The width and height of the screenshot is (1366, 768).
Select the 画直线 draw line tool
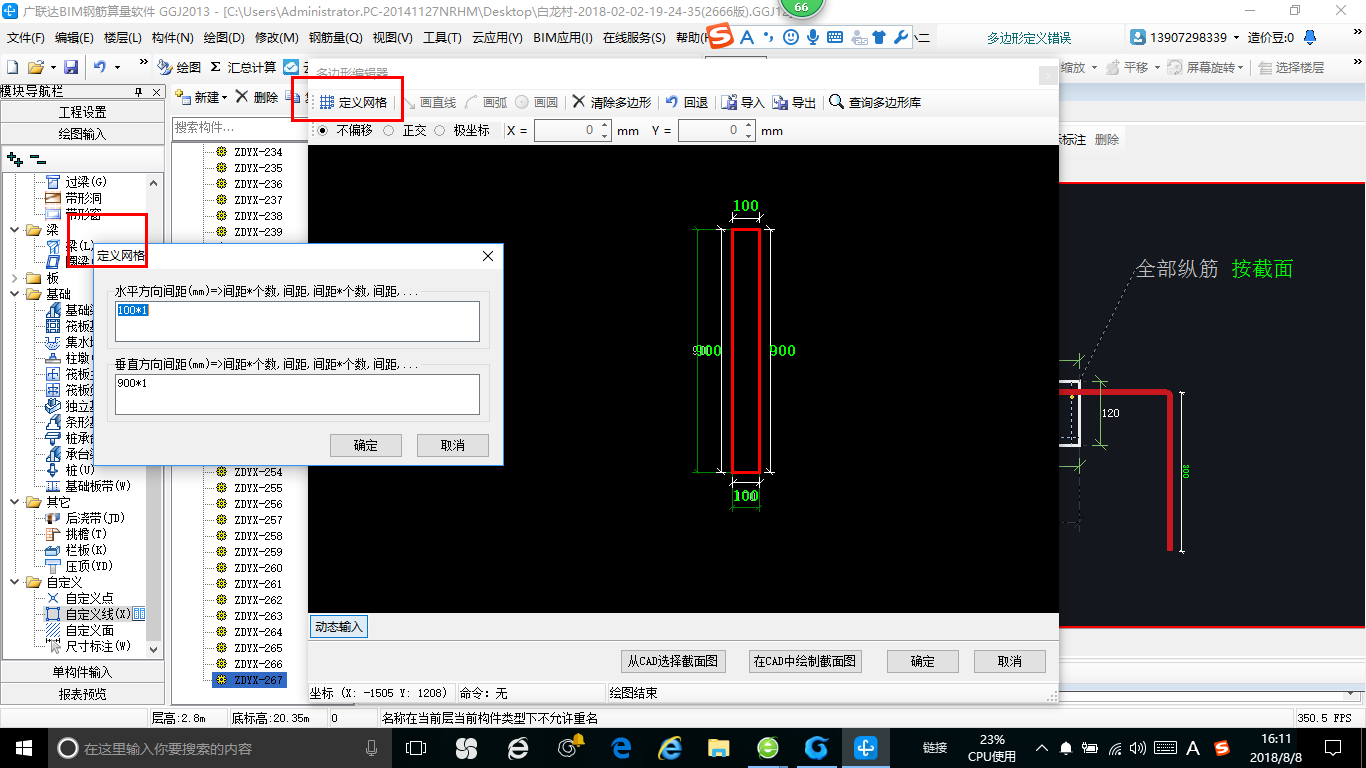click(430, 102)
